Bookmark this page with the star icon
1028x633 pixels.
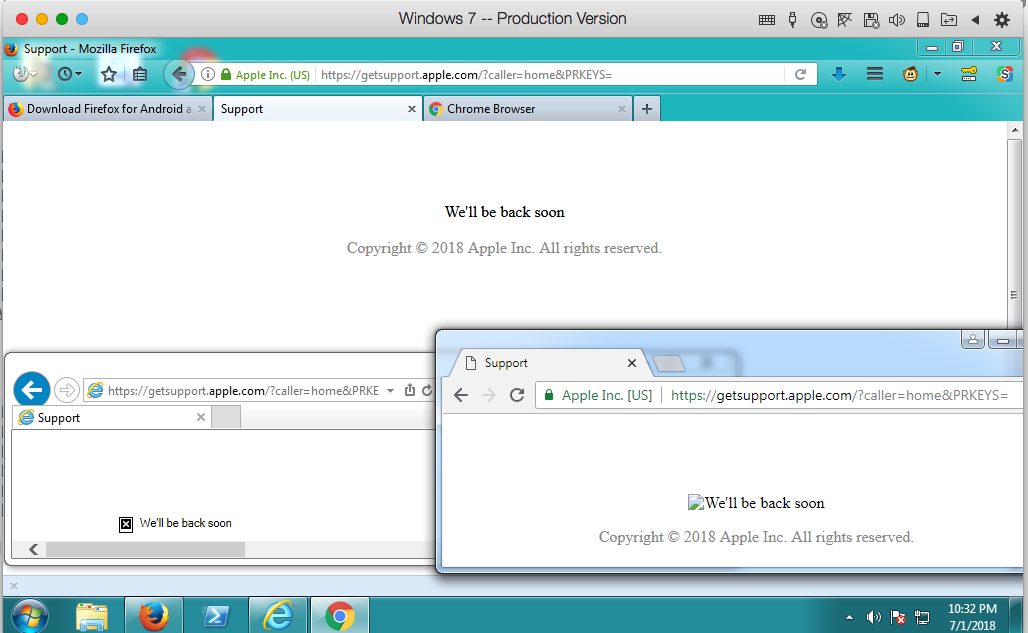click(x=109, y=75)
